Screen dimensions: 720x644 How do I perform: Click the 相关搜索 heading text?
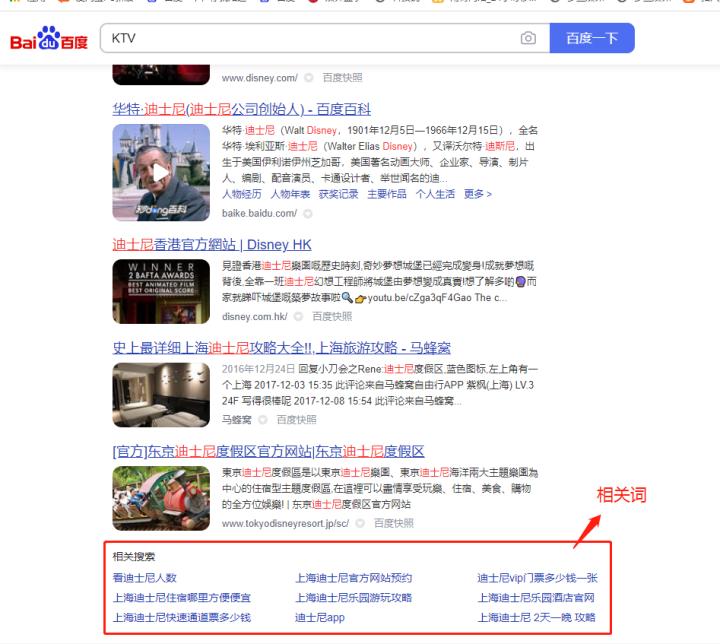pos(134,556)
